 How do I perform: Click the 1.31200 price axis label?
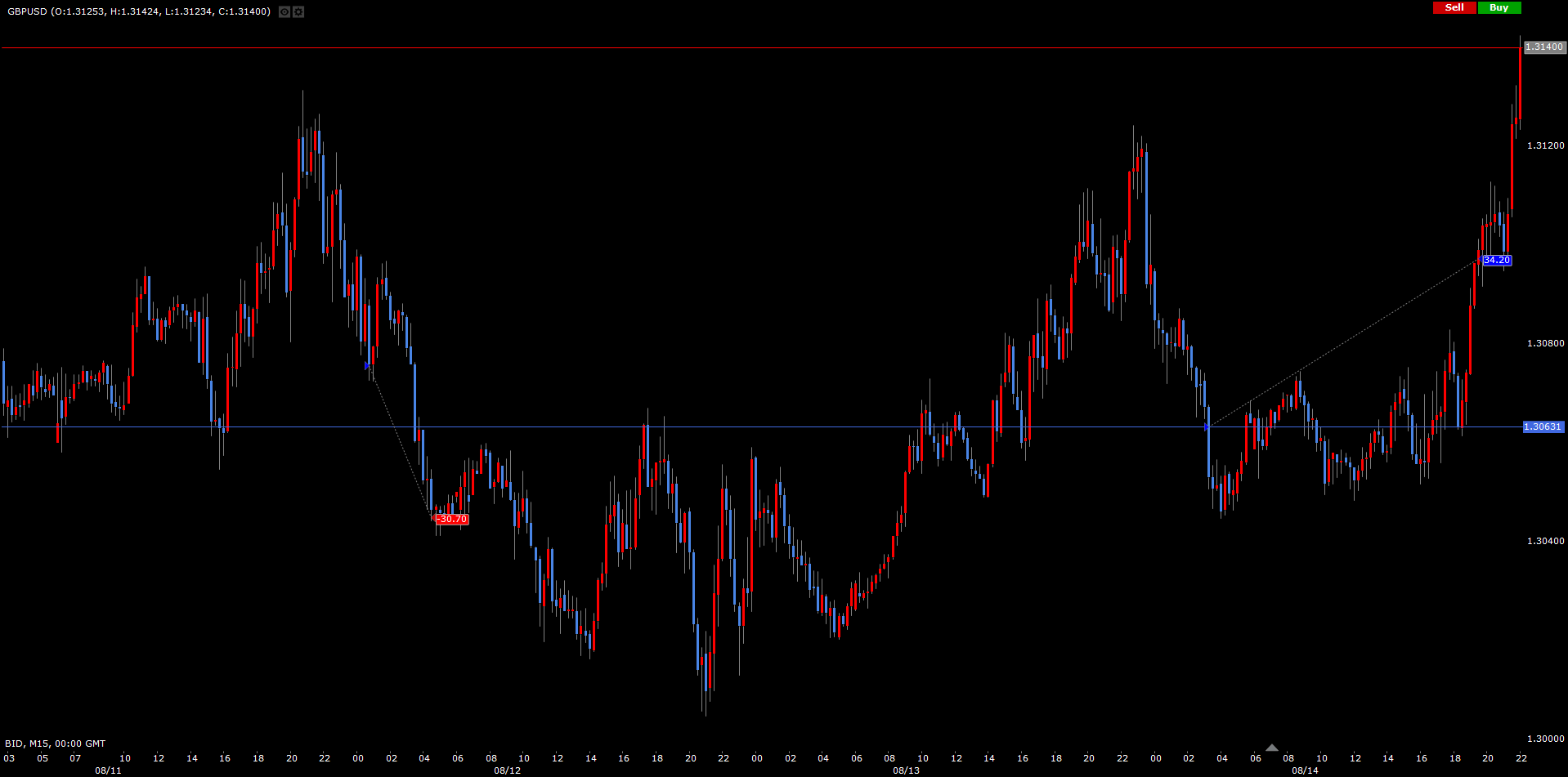pyautogui.click(x=1545, y=145)
